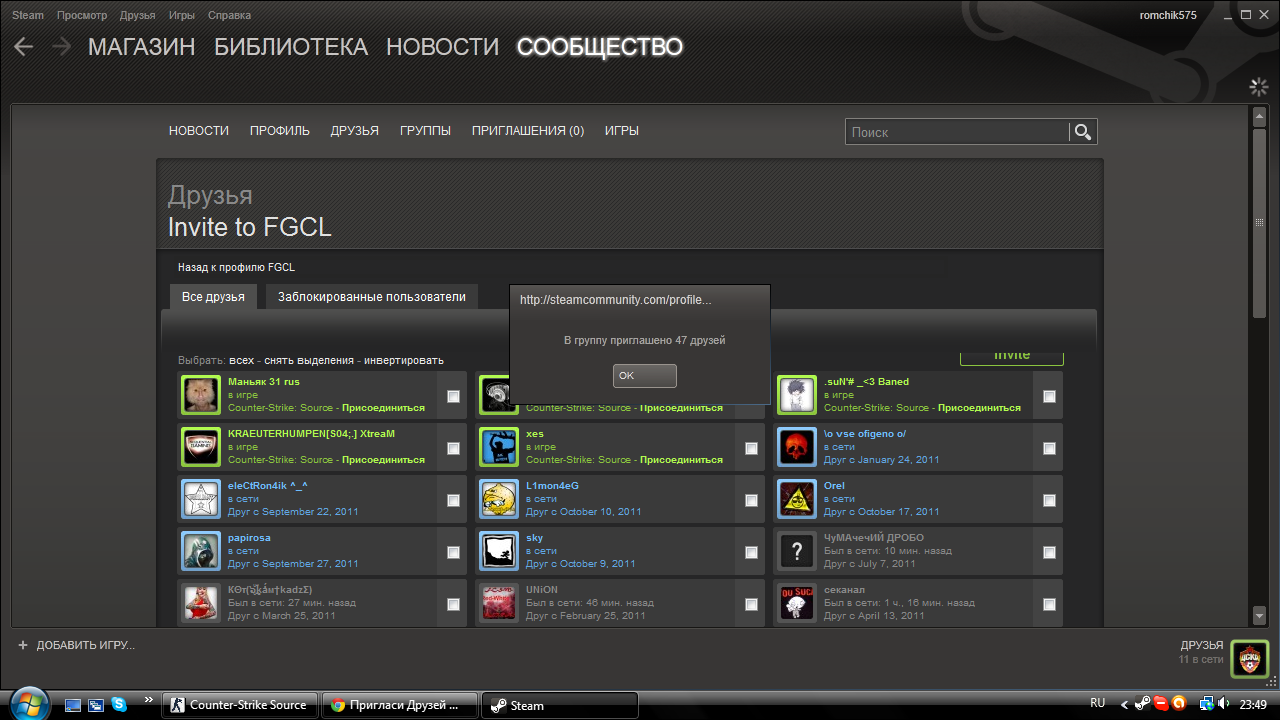Click the снять выделения link
Viewport: 1280px width, 720px height.
(309, 360)
